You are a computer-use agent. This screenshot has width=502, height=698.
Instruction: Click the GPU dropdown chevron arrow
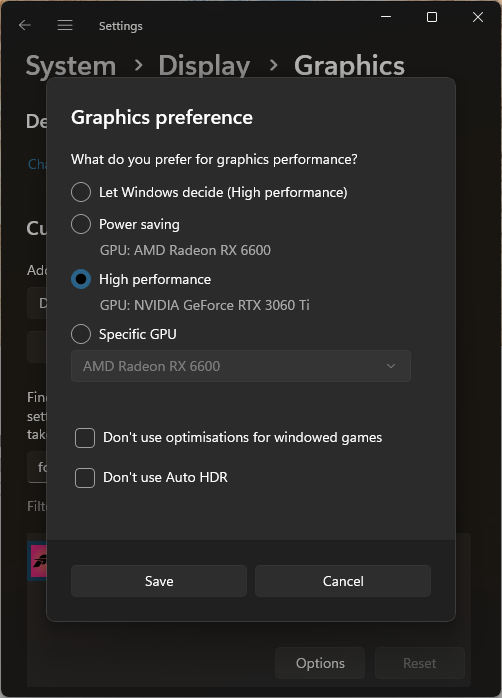[x=391, y=366]
